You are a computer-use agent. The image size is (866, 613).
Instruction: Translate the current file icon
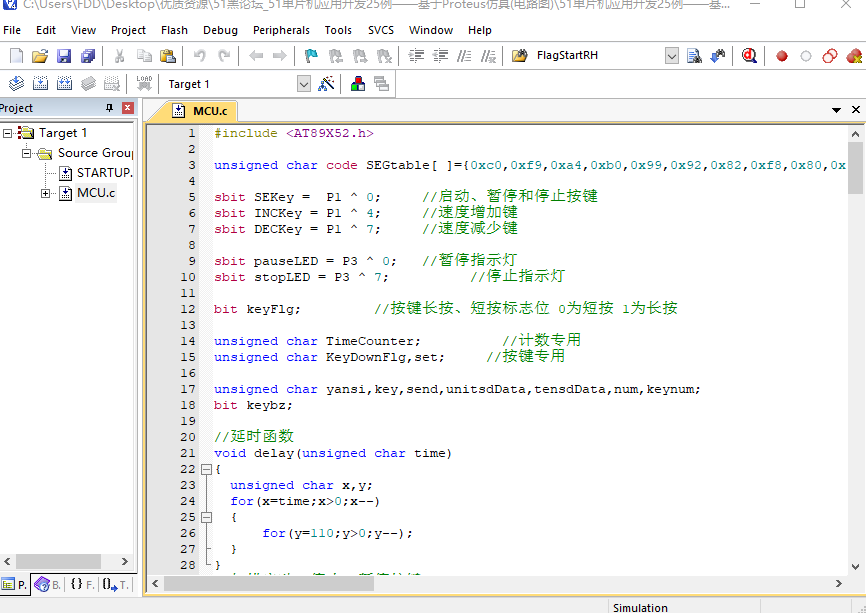[17, 84]
